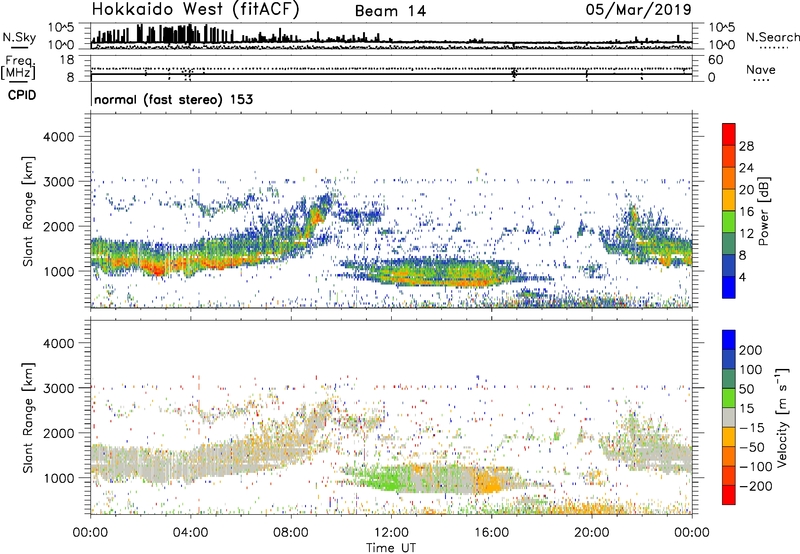The image size is (800, 554).
Task: Pick the red top segment of the power colorbar
Action: point(729,134)
